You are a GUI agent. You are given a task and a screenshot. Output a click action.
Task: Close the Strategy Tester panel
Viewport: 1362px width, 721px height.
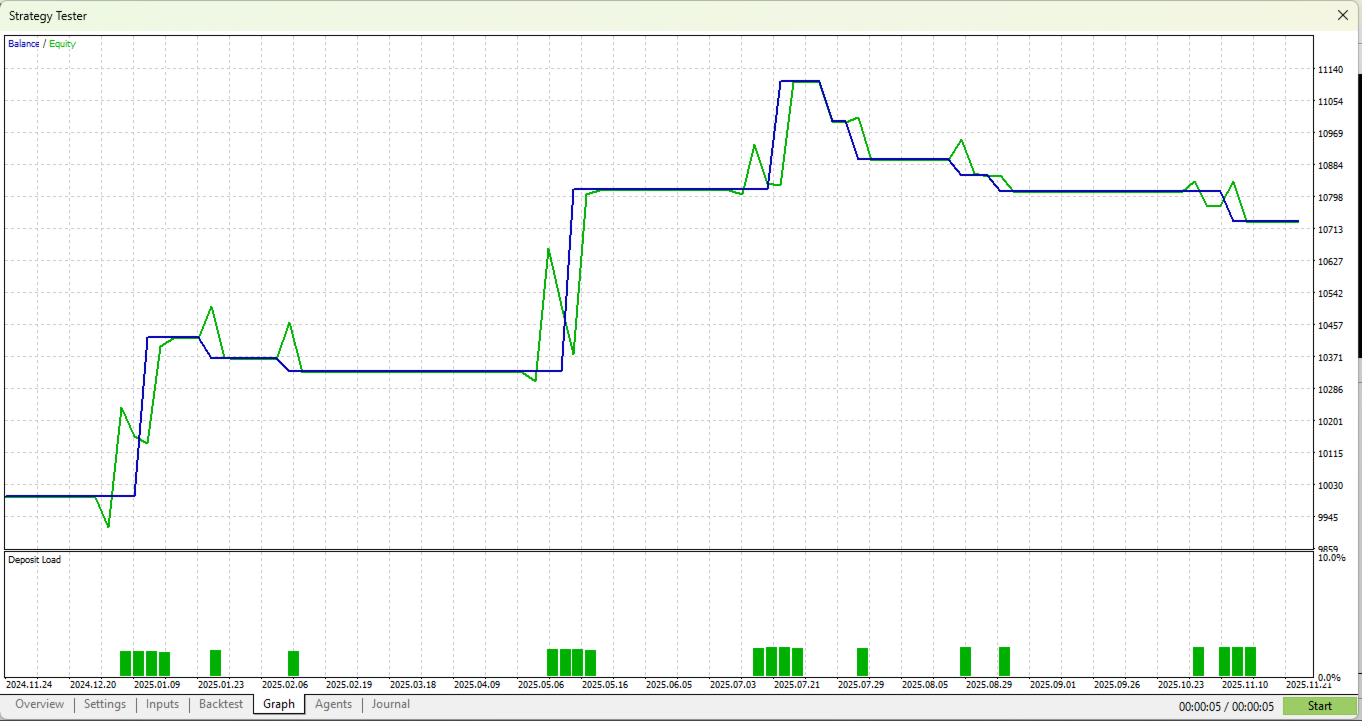tap(1343, 15)
